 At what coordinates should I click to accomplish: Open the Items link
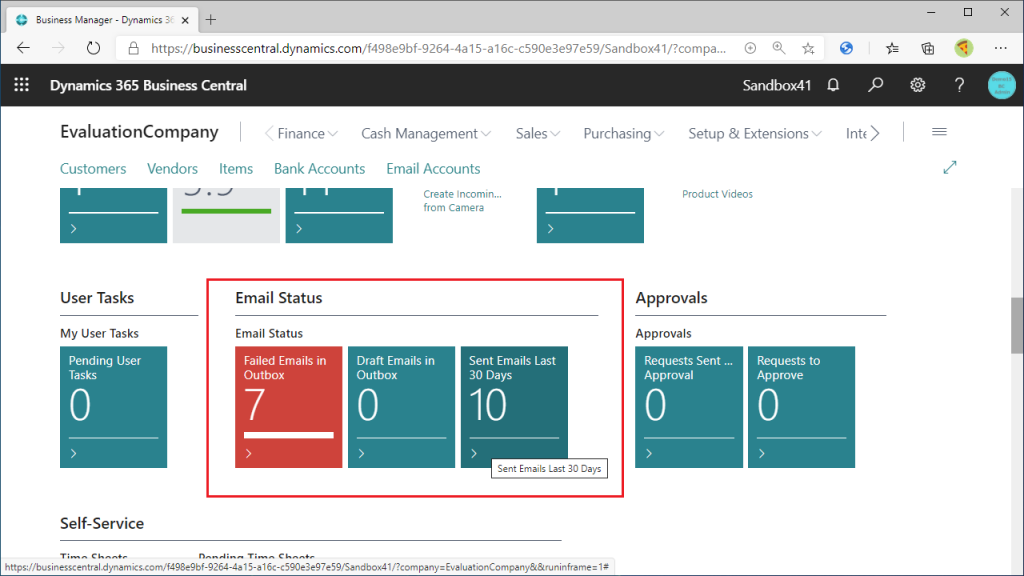point(236,168)
